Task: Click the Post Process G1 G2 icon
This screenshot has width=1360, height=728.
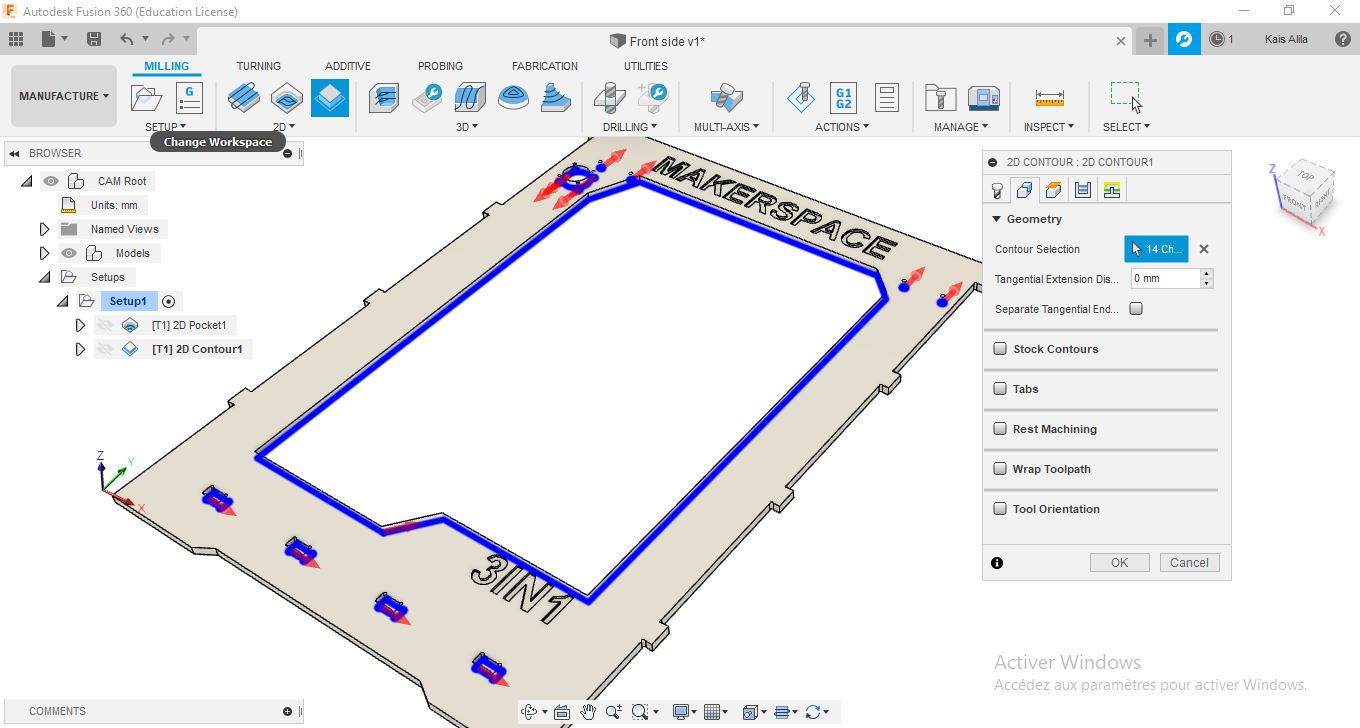Action: coord(843,97)
